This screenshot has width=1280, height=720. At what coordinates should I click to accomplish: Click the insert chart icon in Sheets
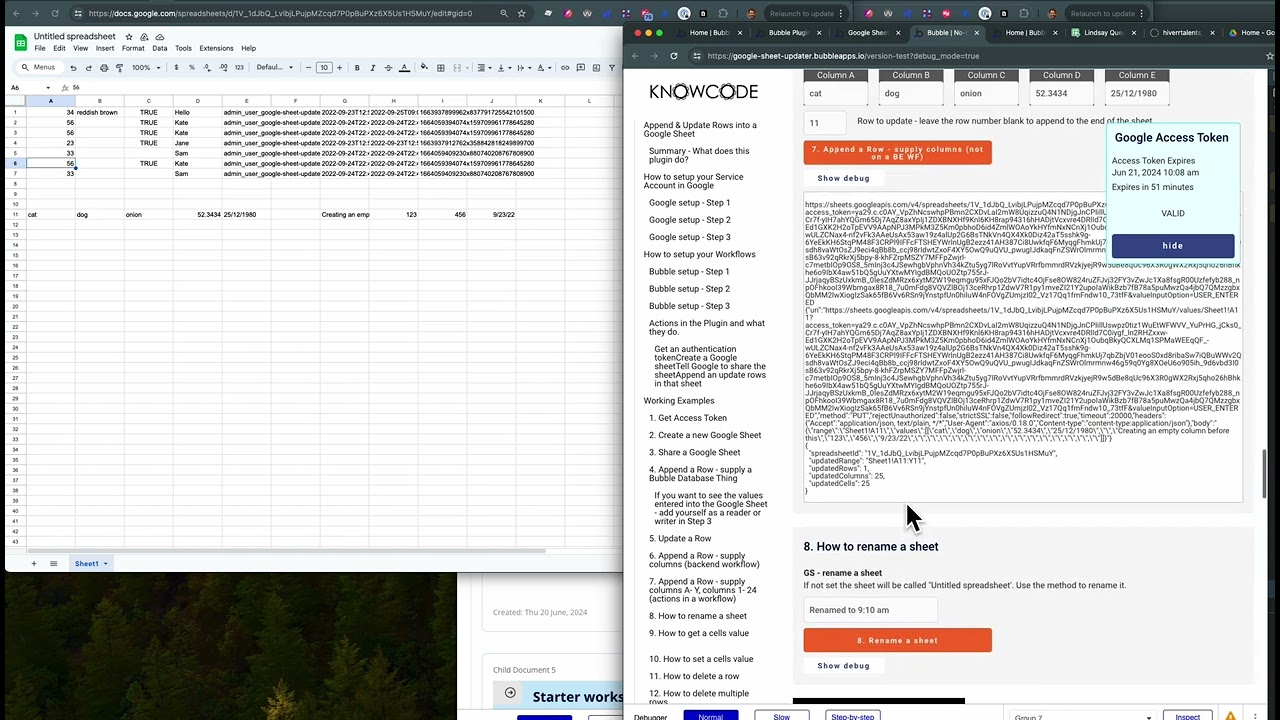[596, 68]
